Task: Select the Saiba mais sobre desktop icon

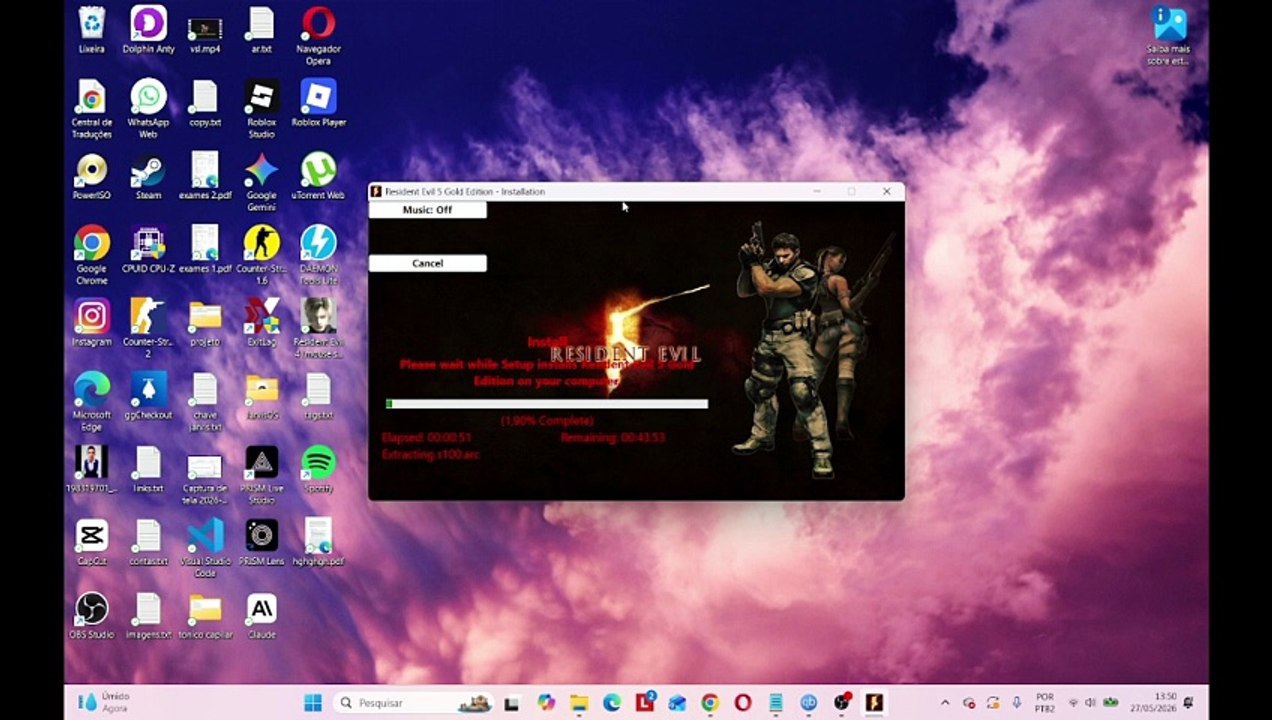Action: 1168,36
